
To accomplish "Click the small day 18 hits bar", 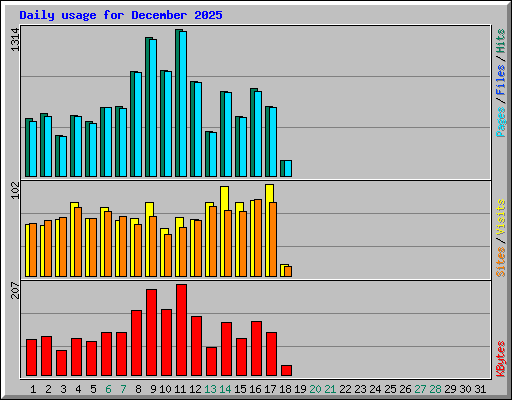I will pos(286,169).
